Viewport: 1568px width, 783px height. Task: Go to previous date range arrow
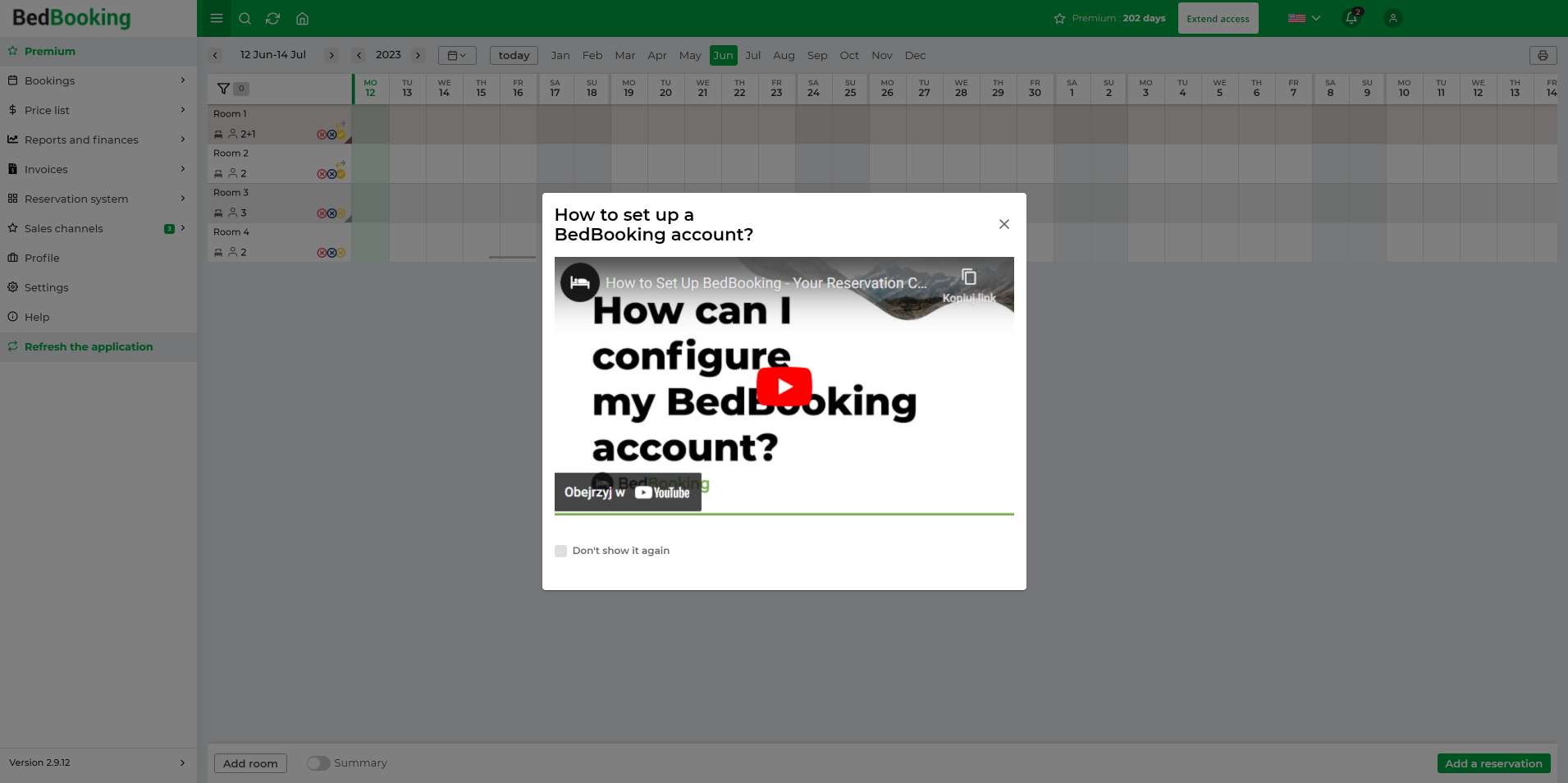click(215, 55)
